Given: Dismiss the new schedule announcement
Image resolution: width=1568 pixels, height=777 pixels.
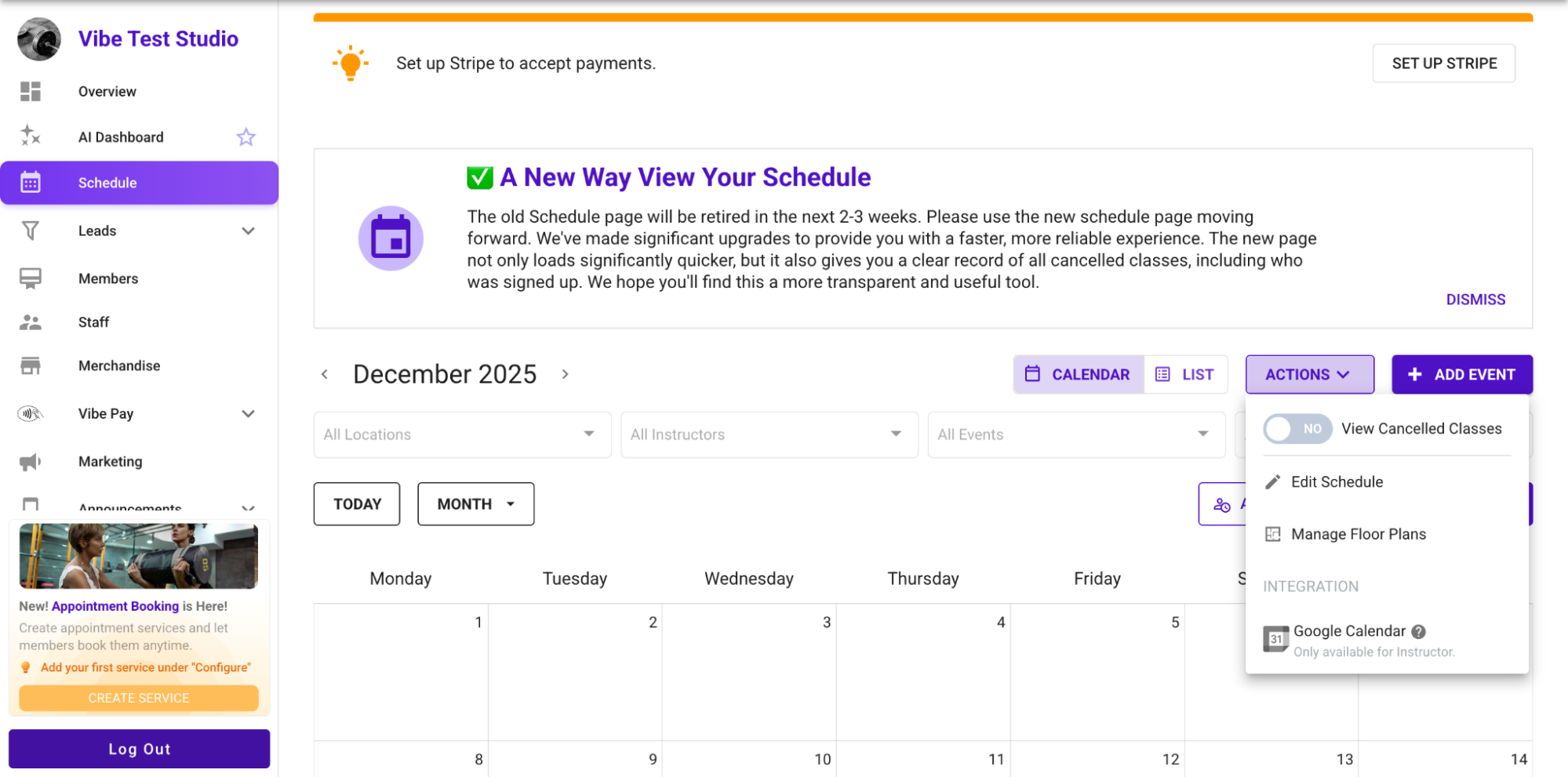Looking at the screenshot, I should point(1475,300).
